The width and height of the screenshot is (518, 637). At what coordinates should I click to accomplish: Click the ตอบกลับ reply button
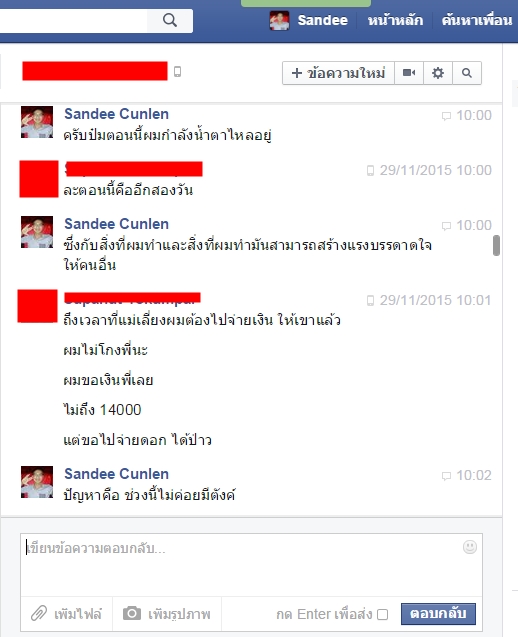click(438, 613)
